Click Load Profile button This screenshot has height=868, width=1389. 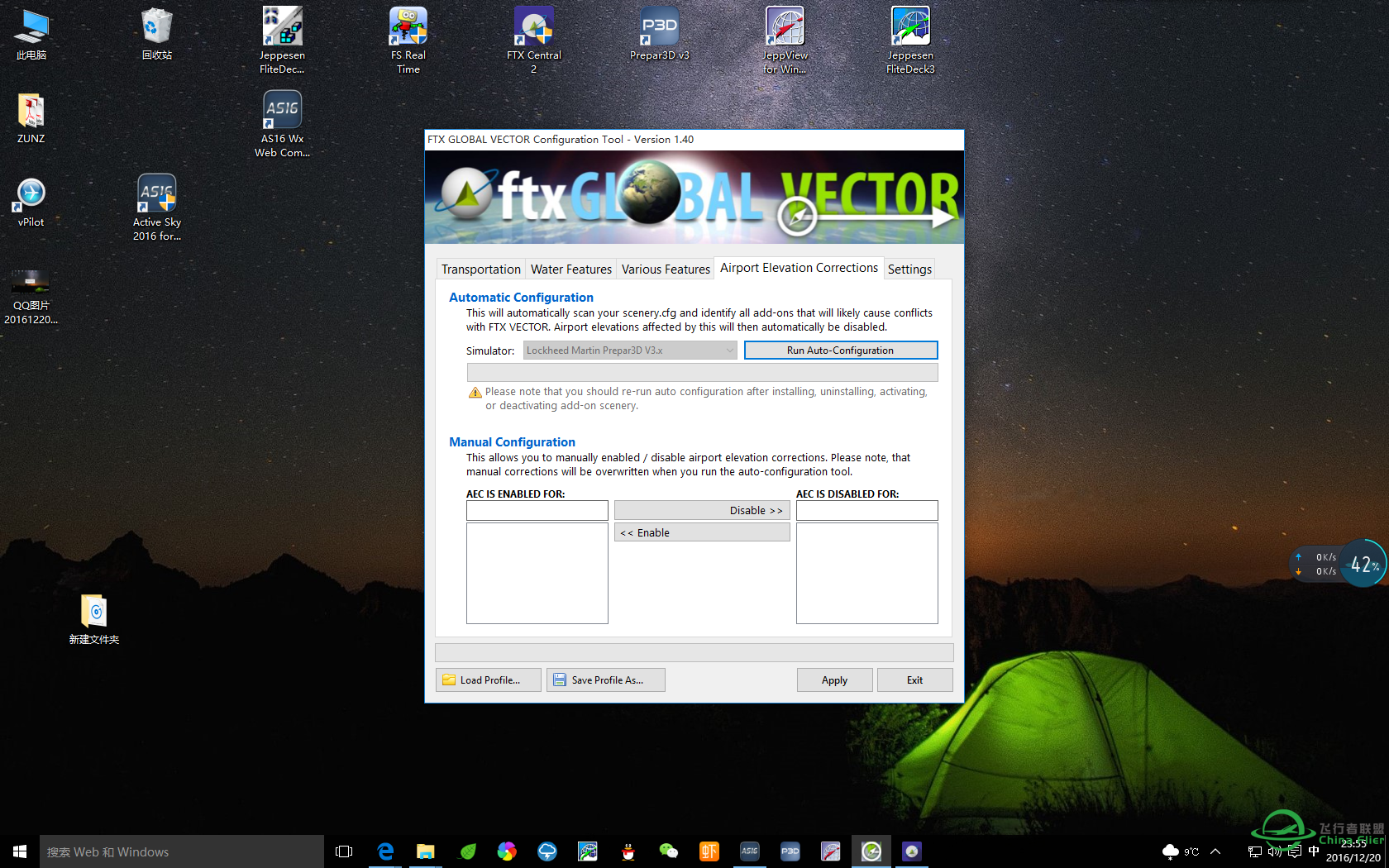tap(489, 680)
